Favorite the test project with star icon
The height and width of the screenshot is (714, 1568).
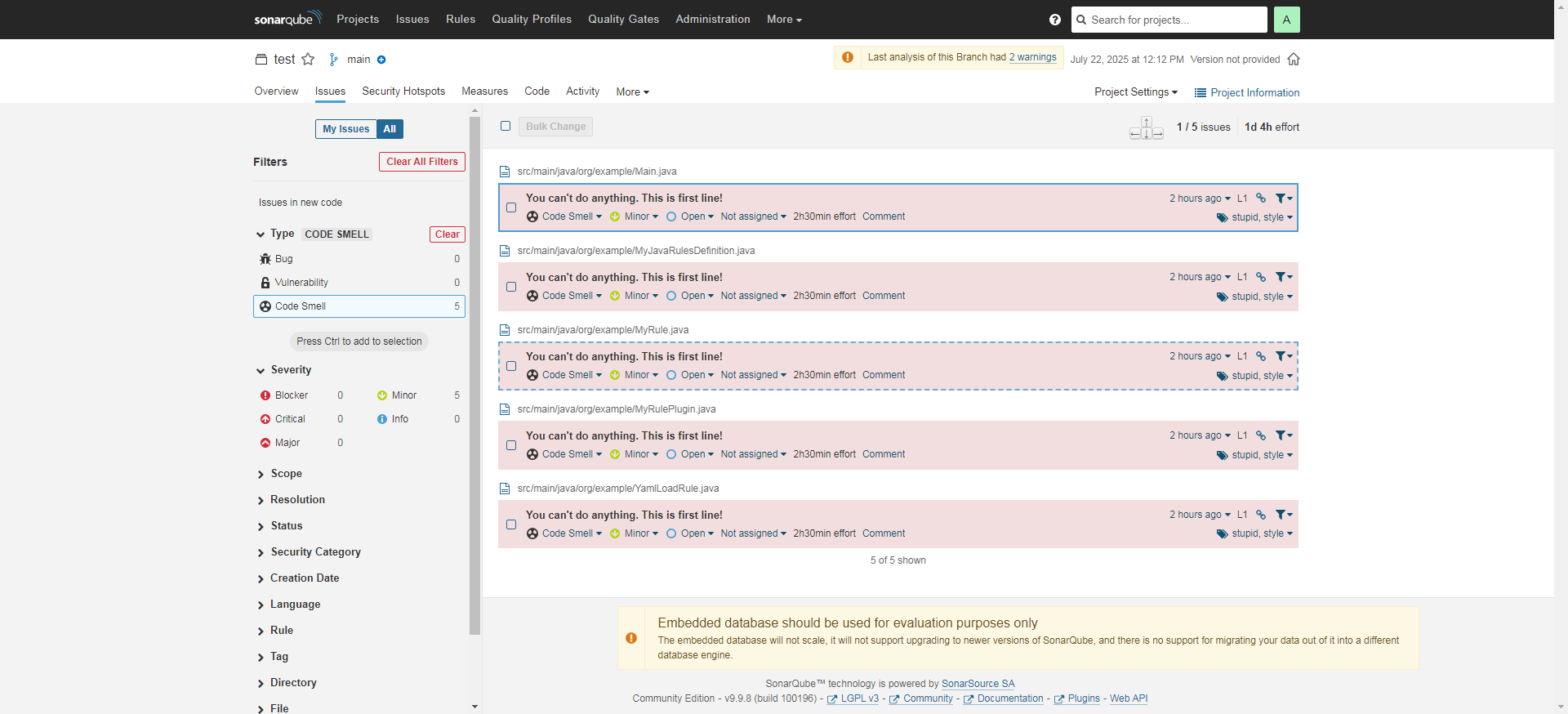click(308, 59)
